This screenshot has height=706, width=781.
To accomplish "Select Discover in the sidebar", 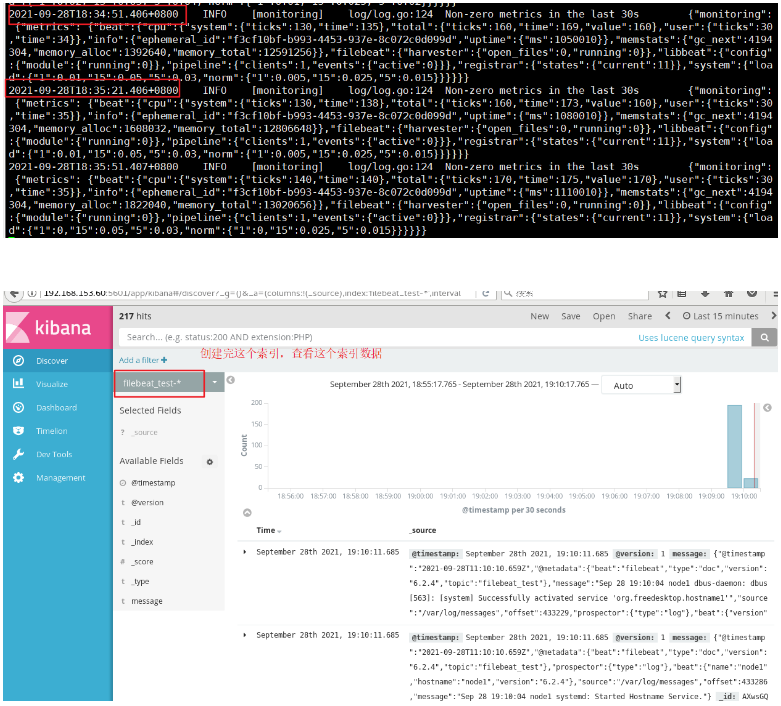I will (52, 361).
